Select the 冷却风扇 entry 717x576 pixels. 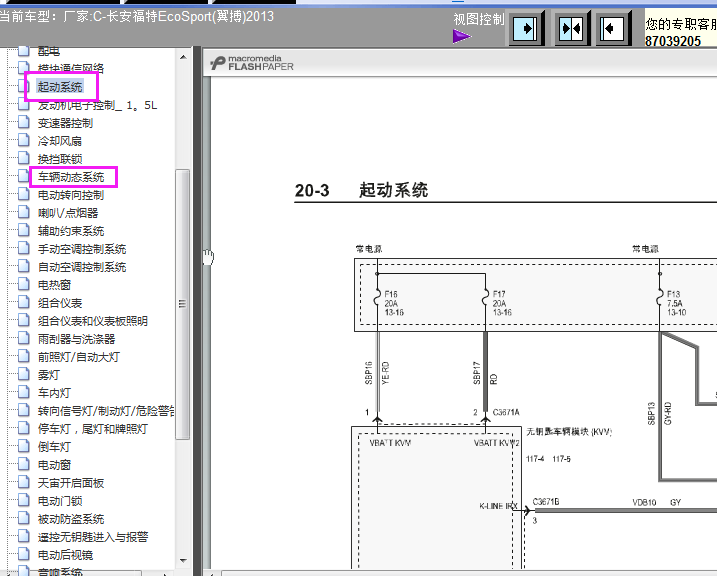(59, 141)
